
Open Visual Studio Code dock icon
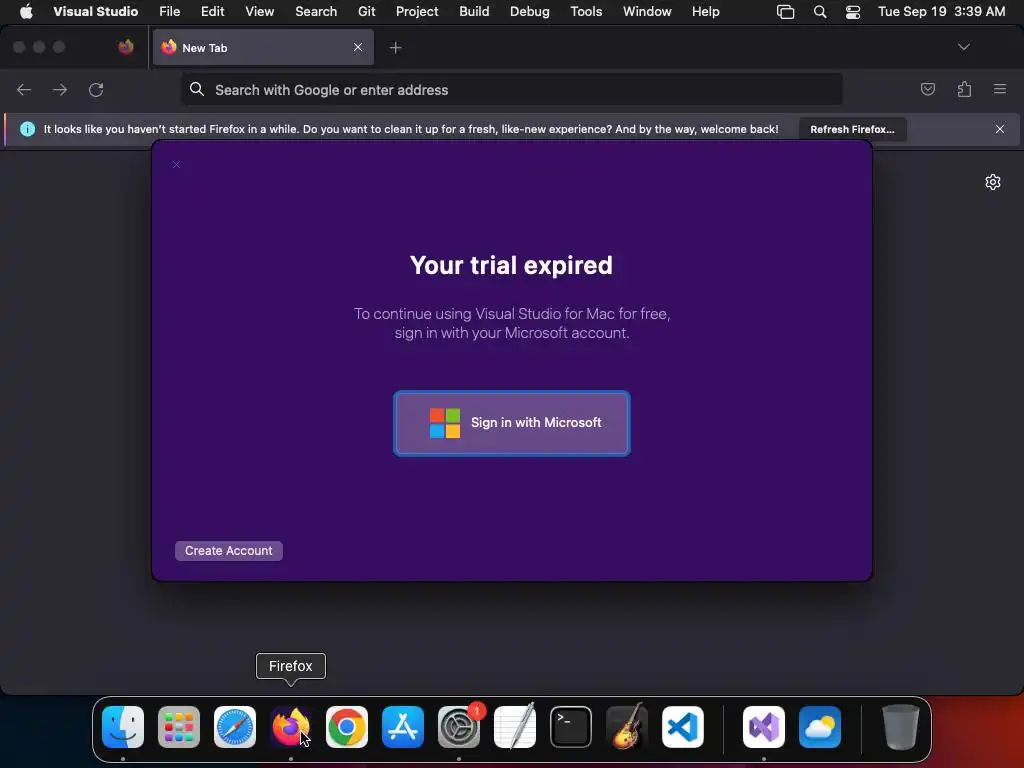pyautogui.click(x=682, y=727)
